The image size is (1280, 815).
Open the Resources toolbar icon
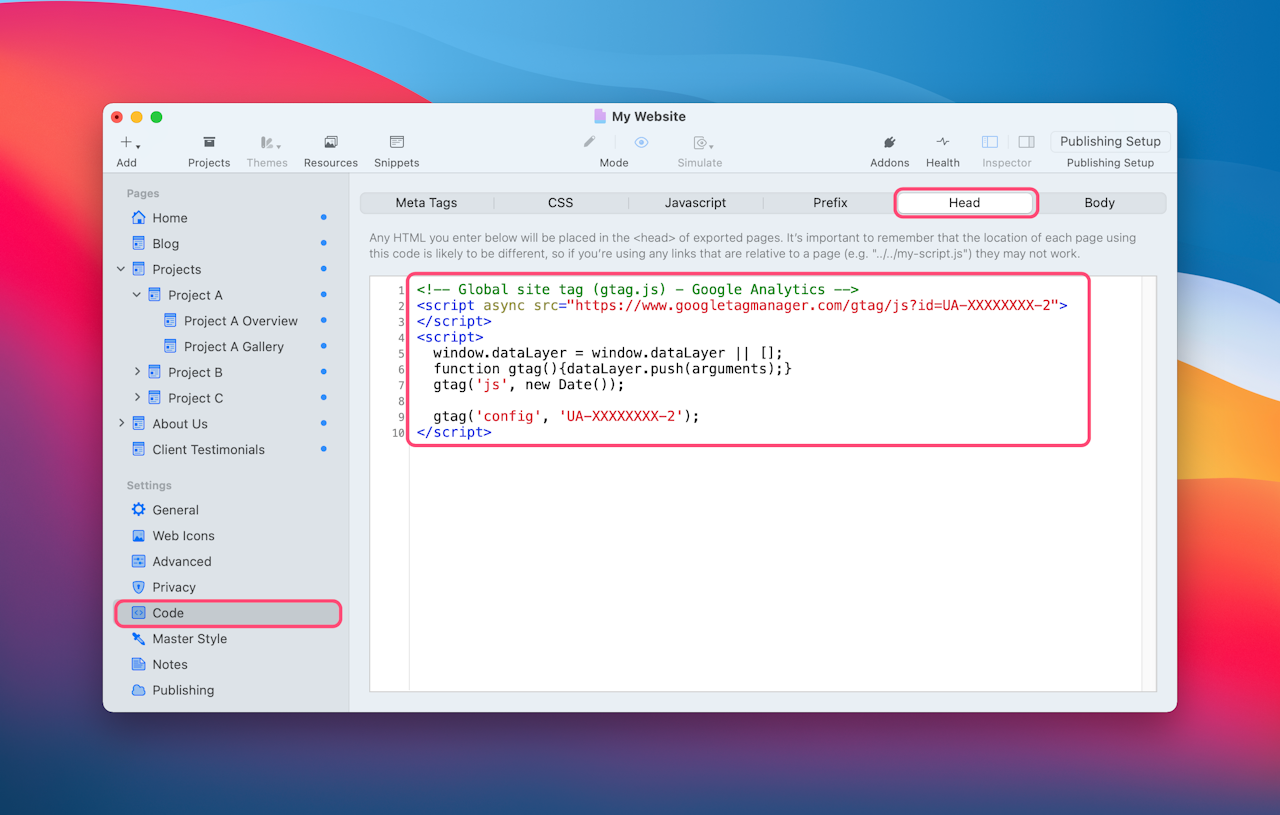(331, 143)
